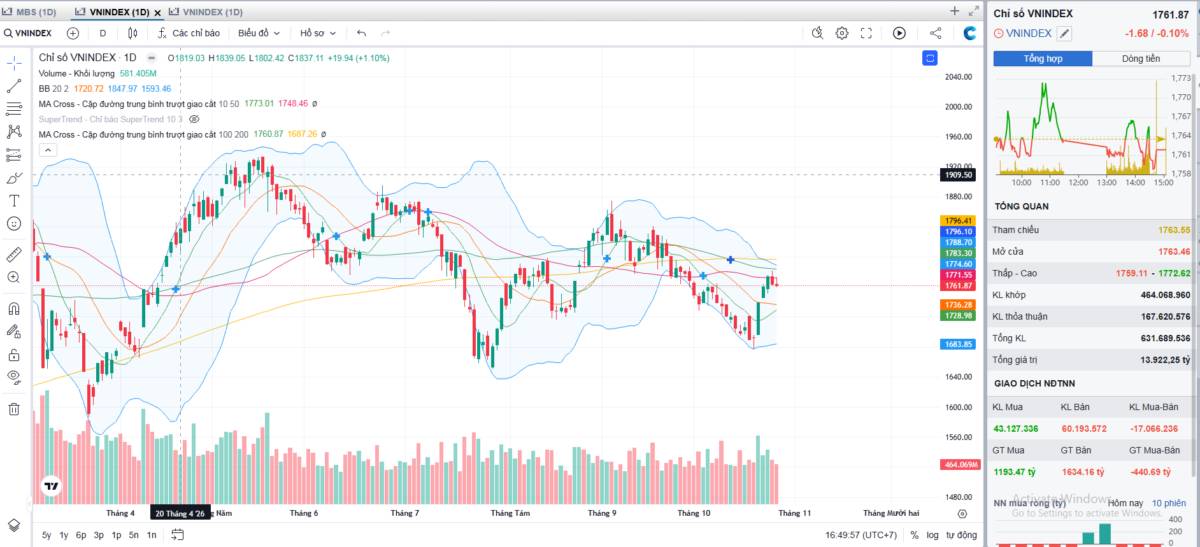Click the compare or add symbol plus icon

tap(73, 33)
